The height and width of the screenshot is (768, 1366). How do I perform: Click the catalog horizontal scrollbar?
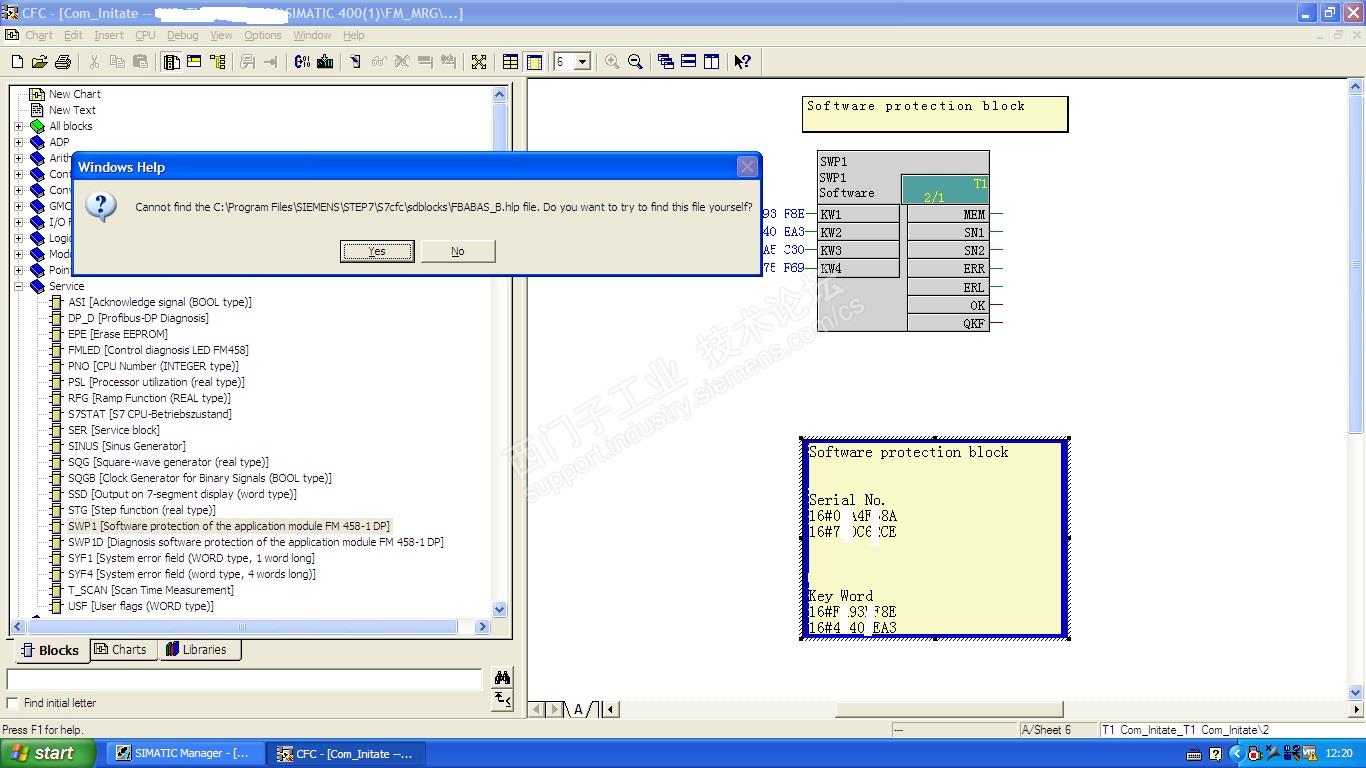(x=242, y=627)
